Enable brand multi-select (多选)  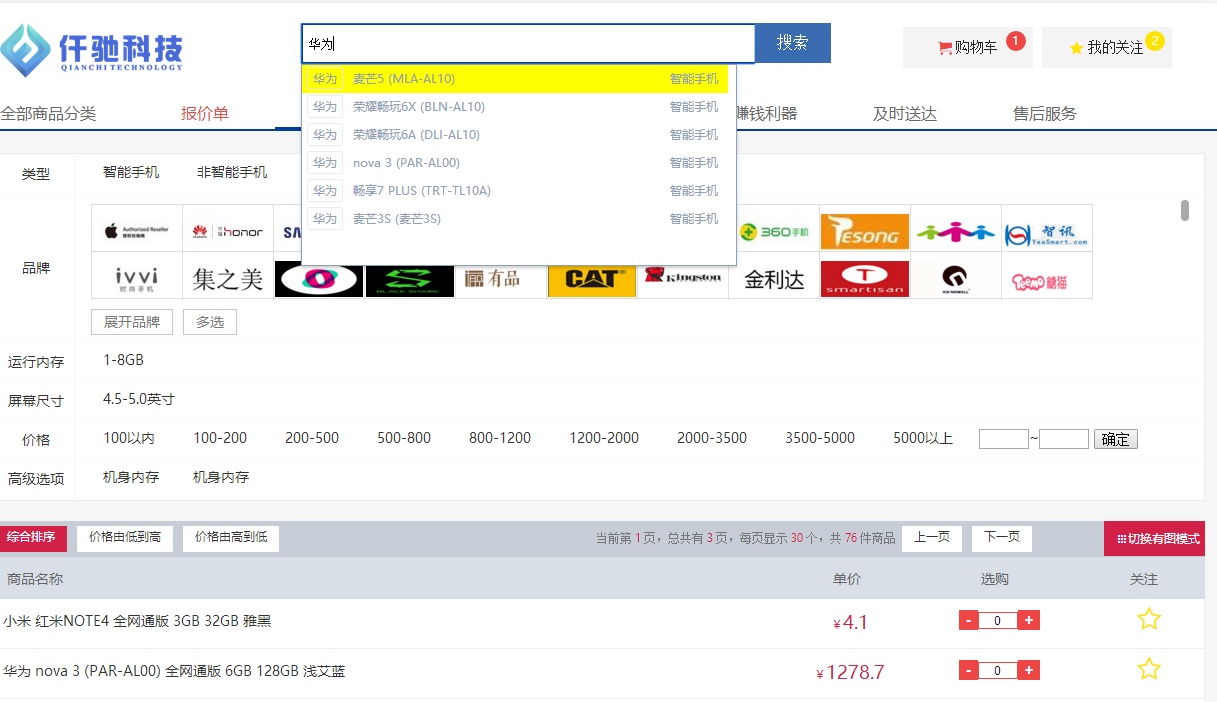pos(210,322)
